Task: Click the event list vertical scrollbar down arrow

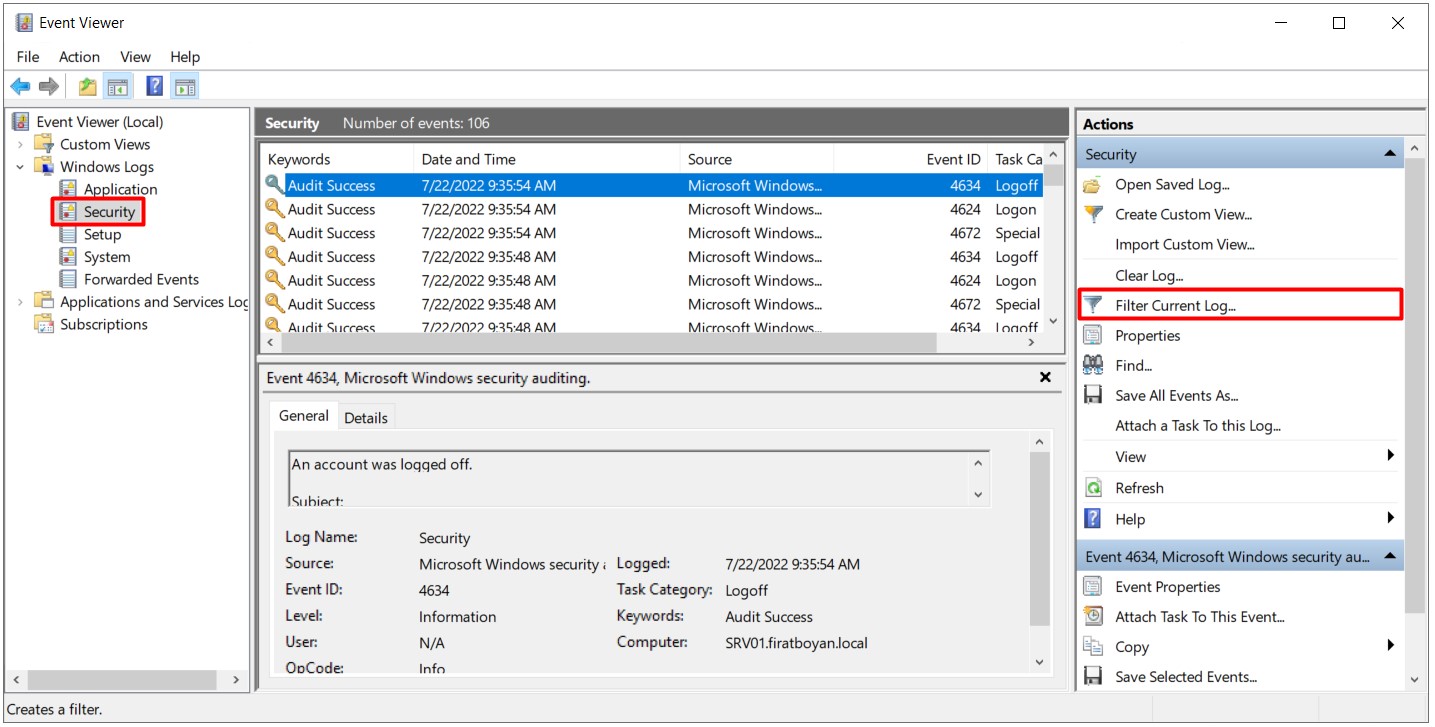Action: pos(1052,322)
